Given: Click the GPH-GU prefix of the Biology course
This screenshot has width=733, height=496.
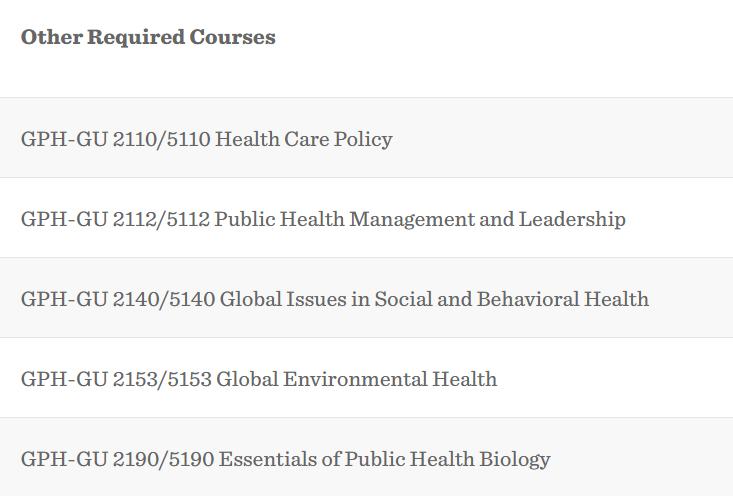Looking at the screenshot, I should point(64,459).
